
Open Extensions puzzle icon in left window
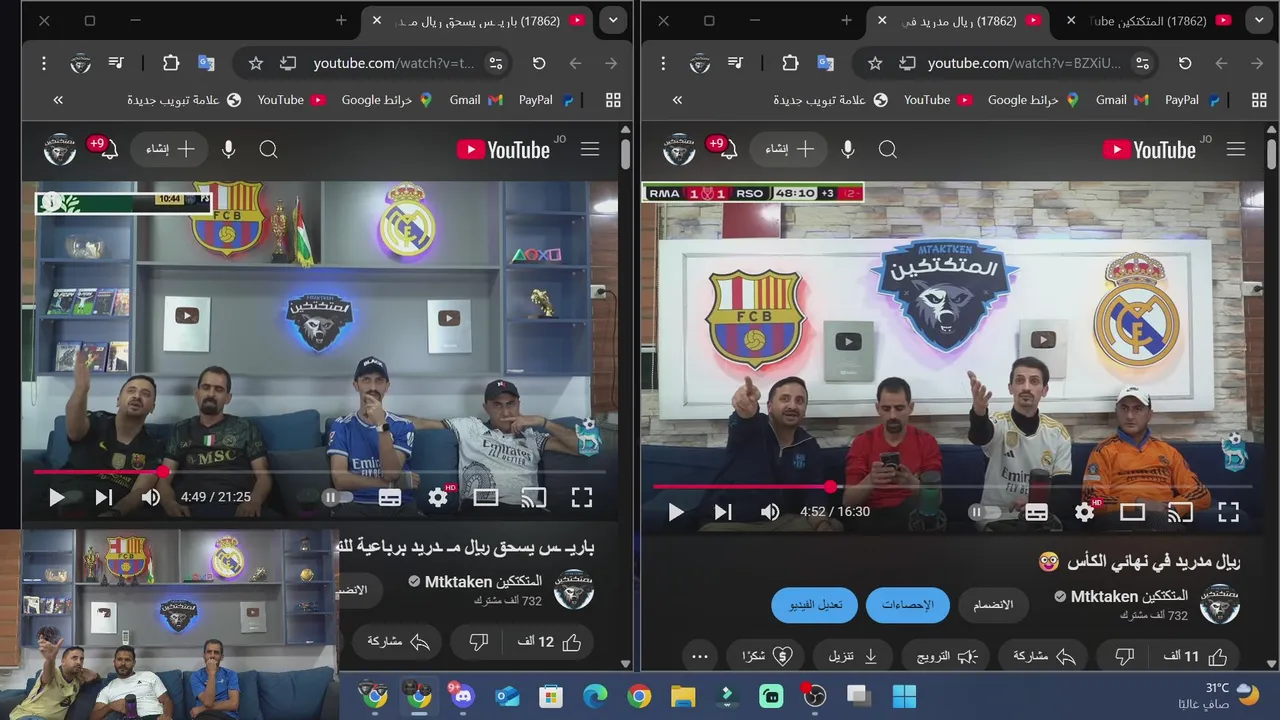tap(171, 63)
